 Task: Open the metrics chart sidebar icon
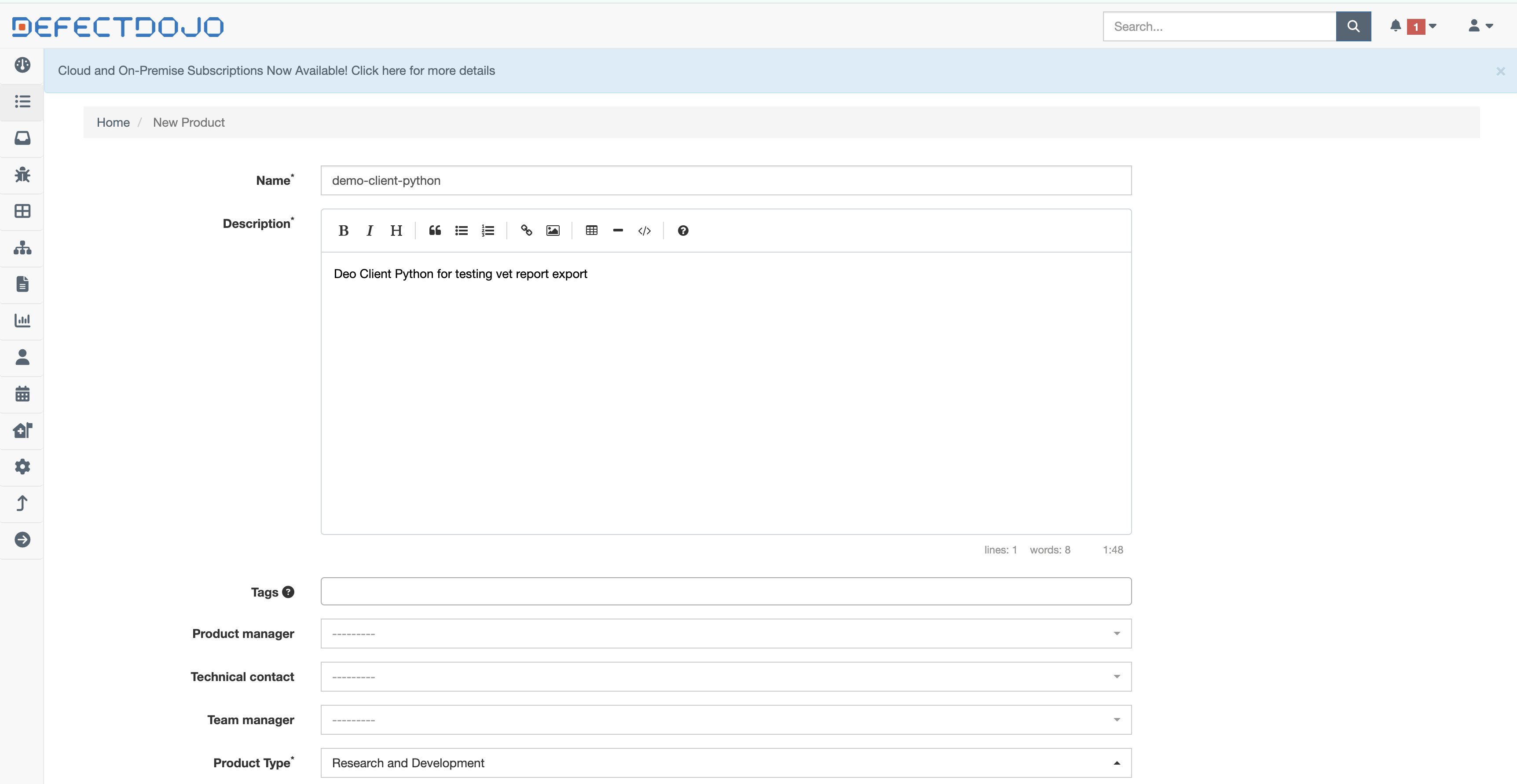(22, 321)
